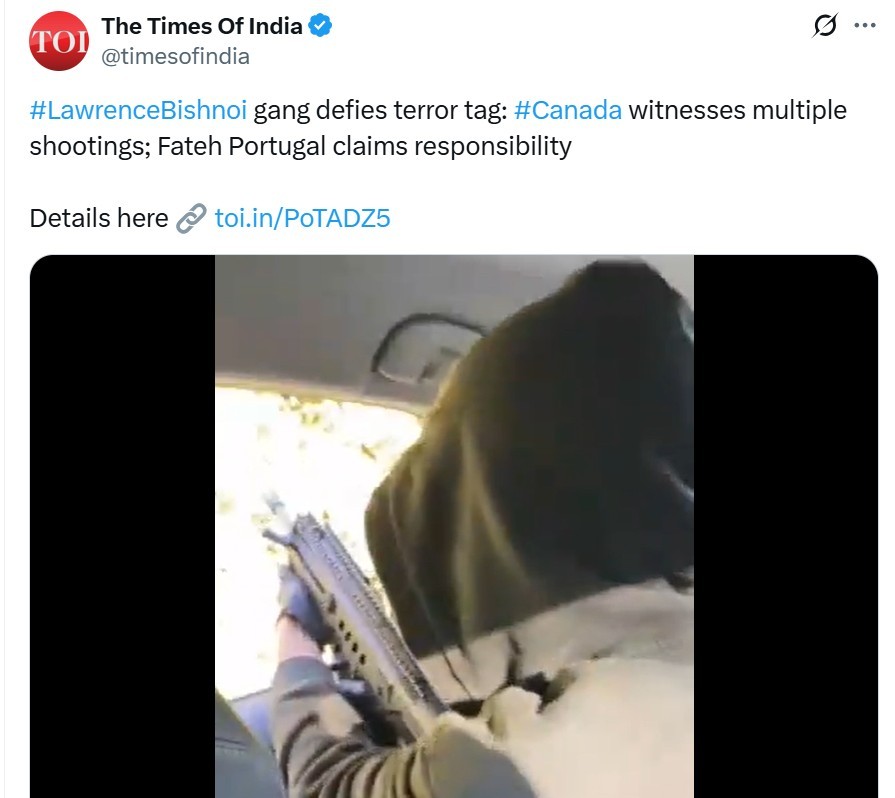Click the left black bar of video
Viewport: 895px width, 798px height.
[122, 526]
